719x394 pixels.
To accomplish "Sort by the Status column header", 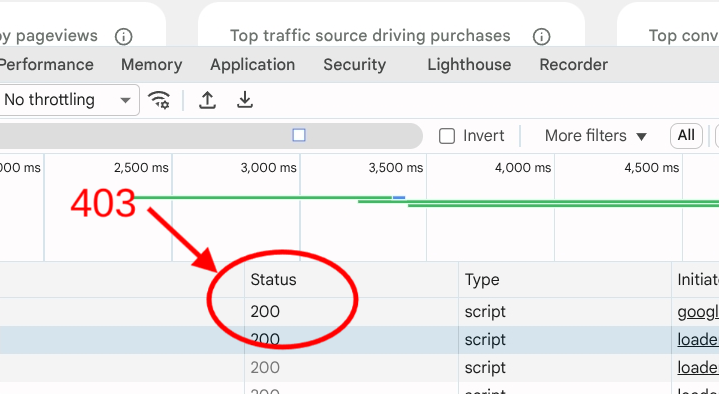I will 351,280.
